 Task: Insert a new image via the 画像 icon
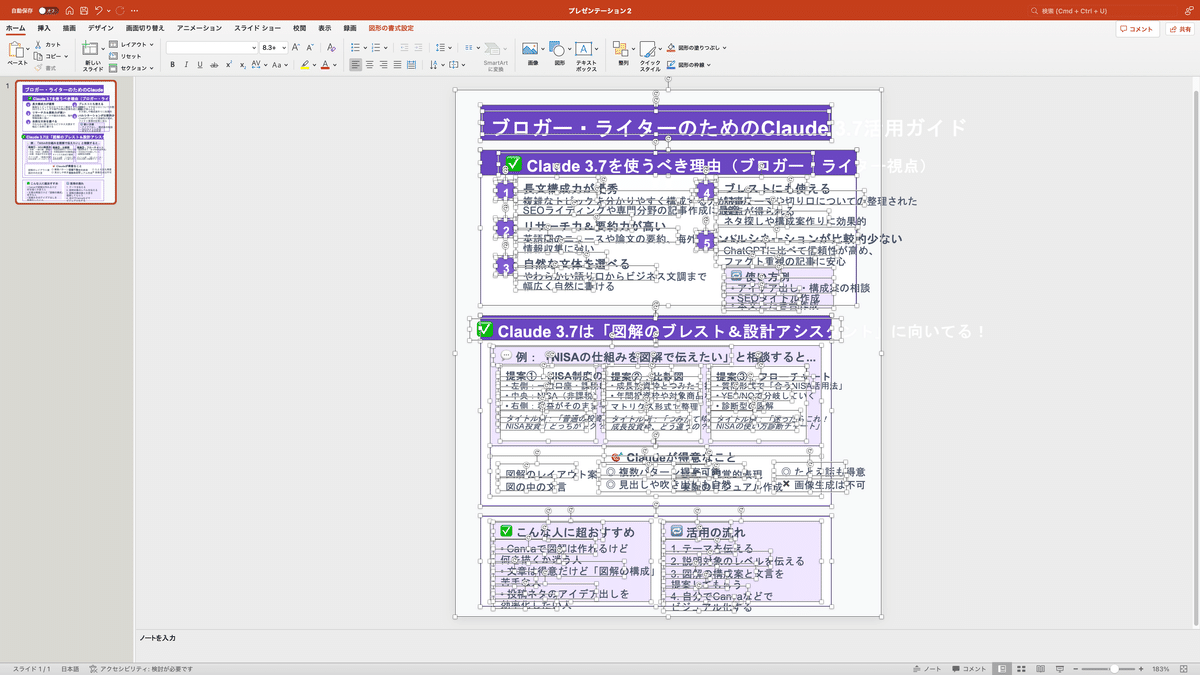(530, 48)
